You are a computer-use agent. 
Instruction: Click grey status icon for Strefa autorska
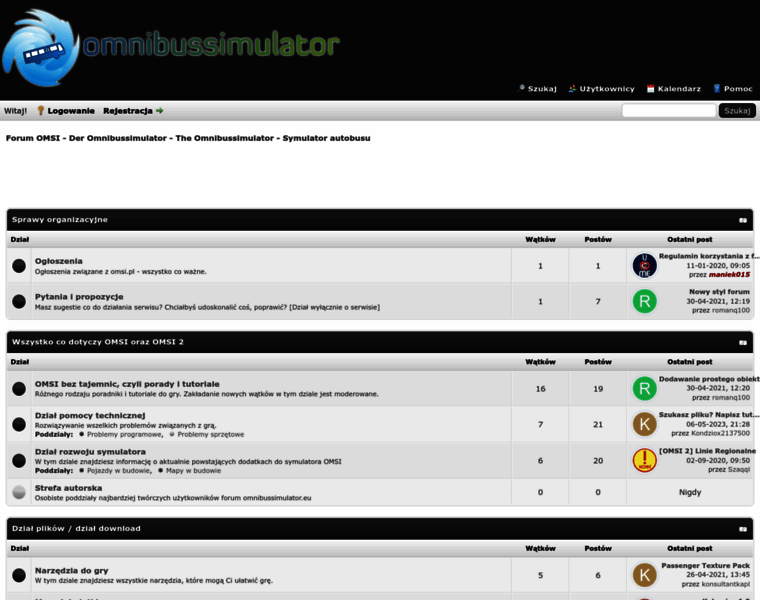(19, 492)
